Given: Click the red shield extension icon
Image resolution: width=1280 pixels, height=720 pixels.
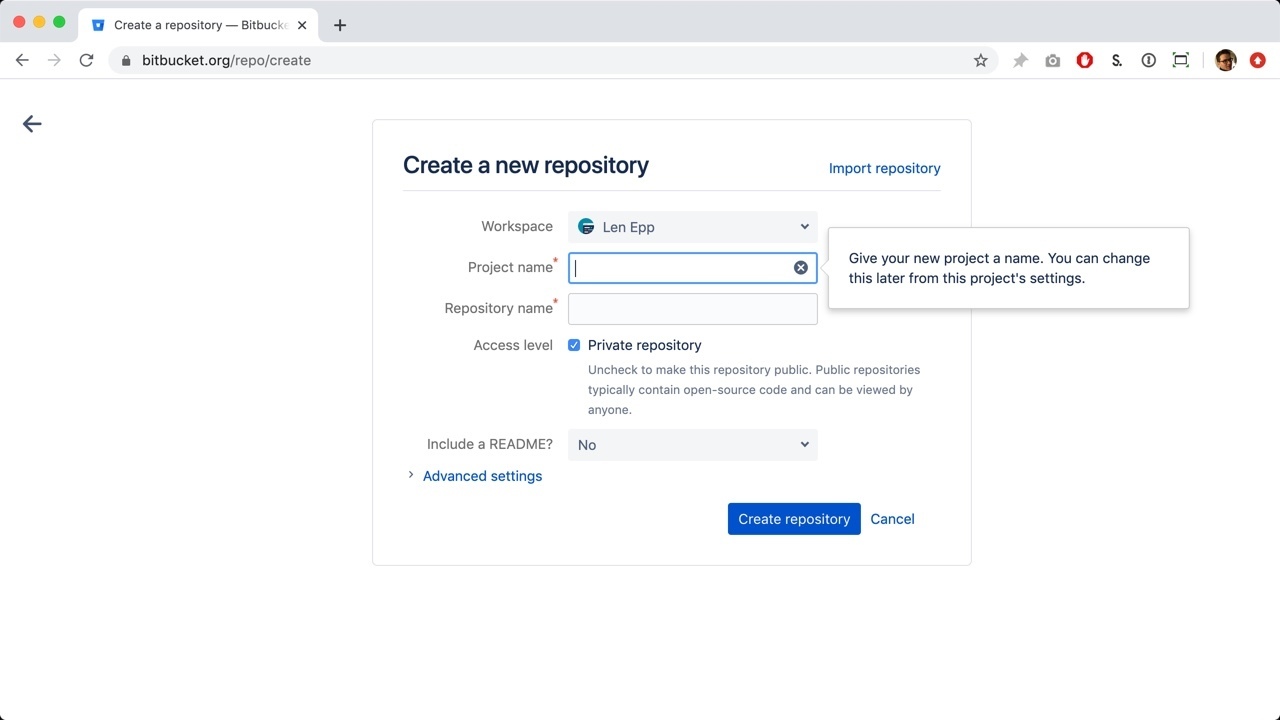Looking at the screenshot, I should click(x=1084, y=61).
